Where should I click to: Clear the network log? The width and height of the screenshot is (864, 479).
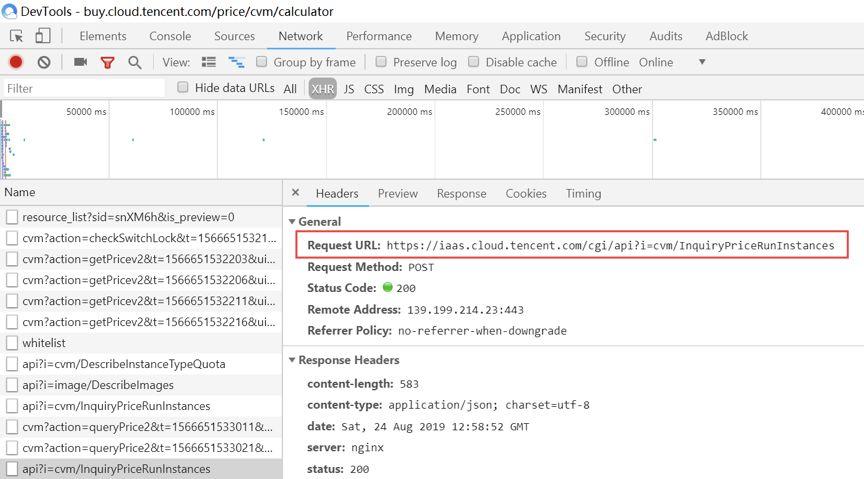pos(44,62)
